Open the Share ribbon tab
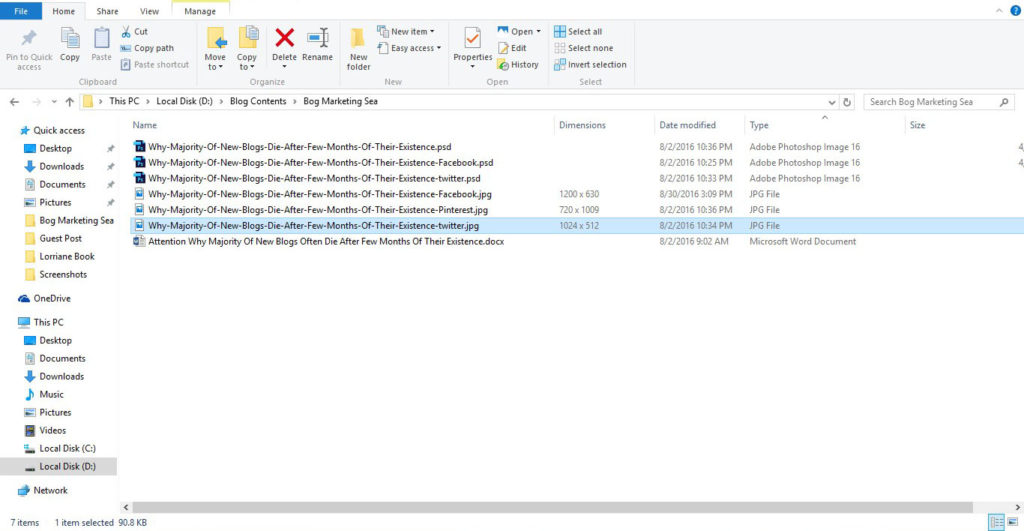Viewport: 1024px width, 531px height. tap(107, 11)
